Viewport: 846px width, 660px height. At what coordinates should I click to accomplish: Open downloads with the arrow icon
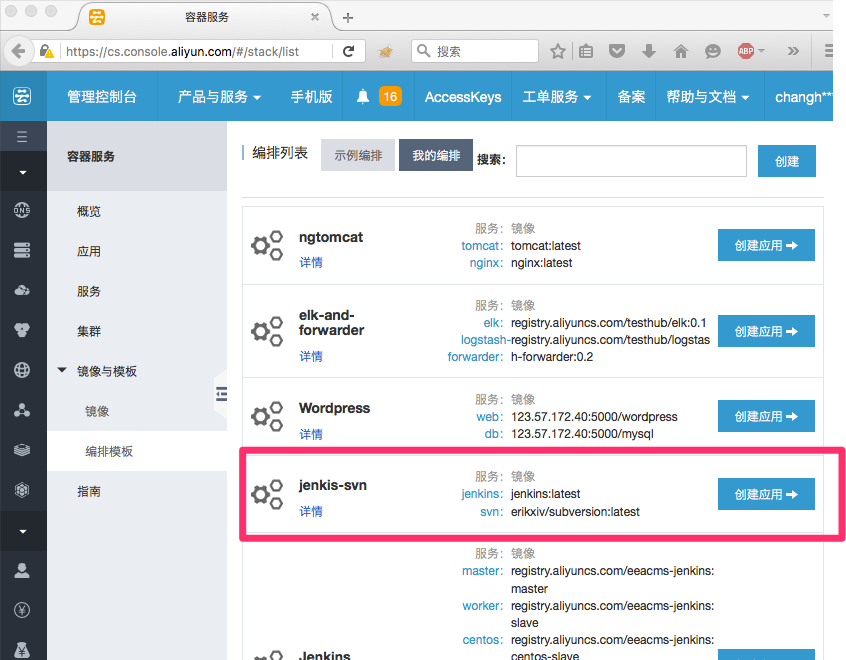649,51
